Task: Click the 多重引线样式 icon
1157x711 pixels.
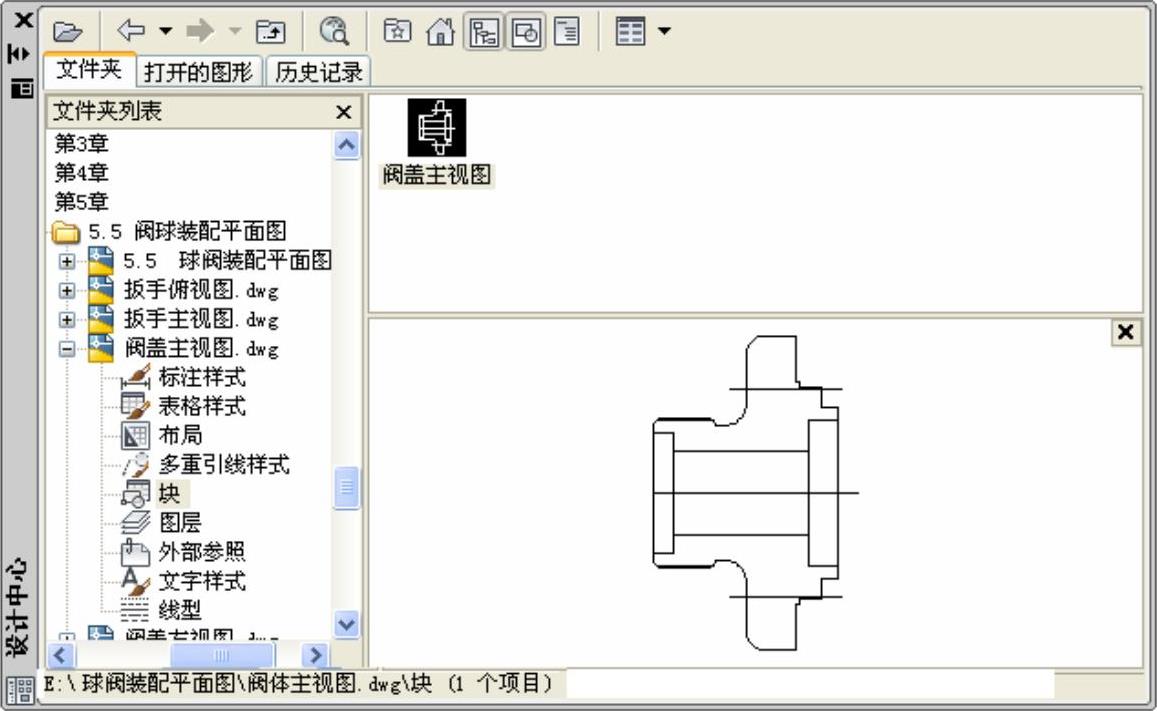Action: [135, 465]
